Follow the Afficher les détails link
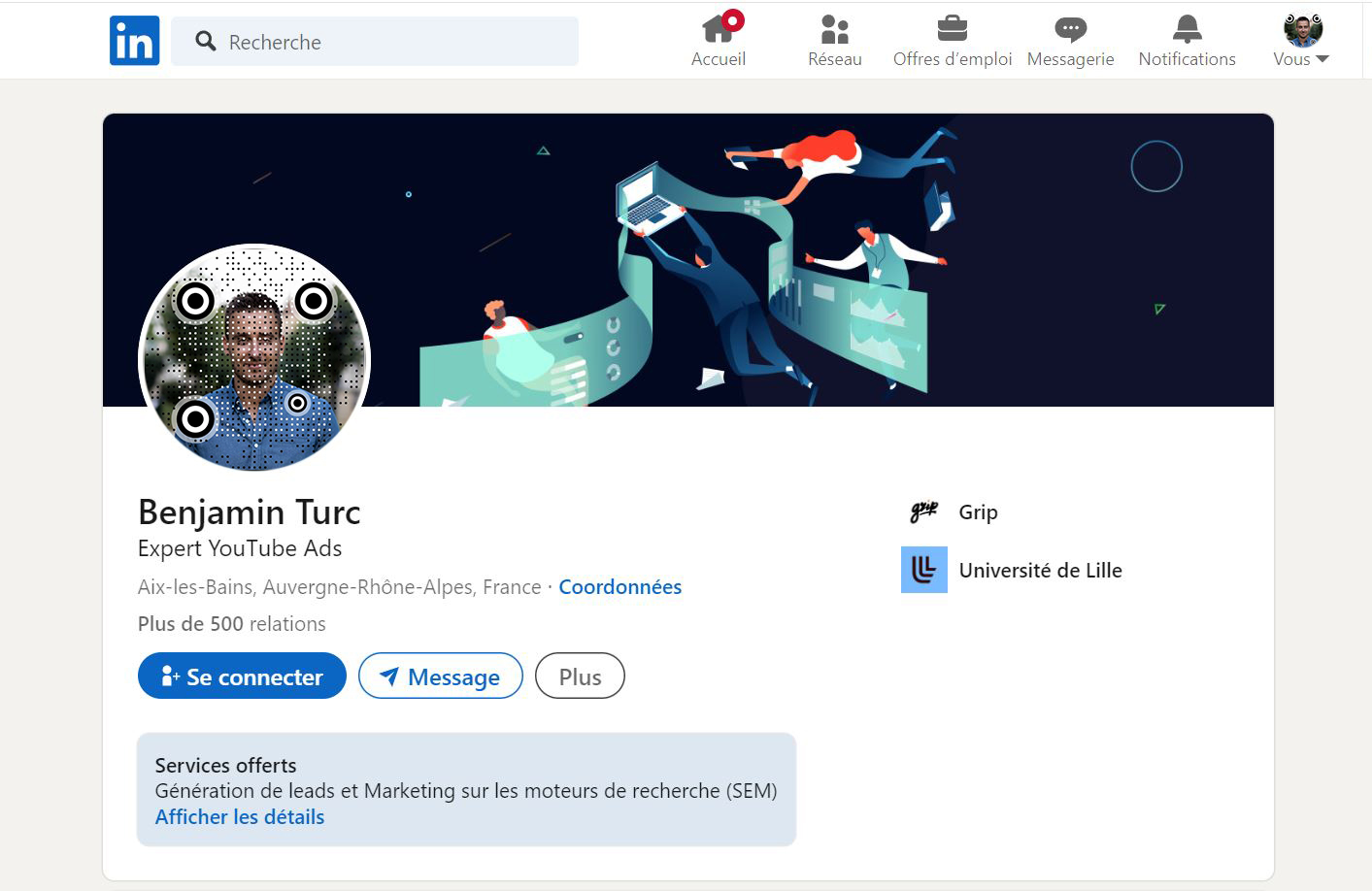 [x=240, y=817]
